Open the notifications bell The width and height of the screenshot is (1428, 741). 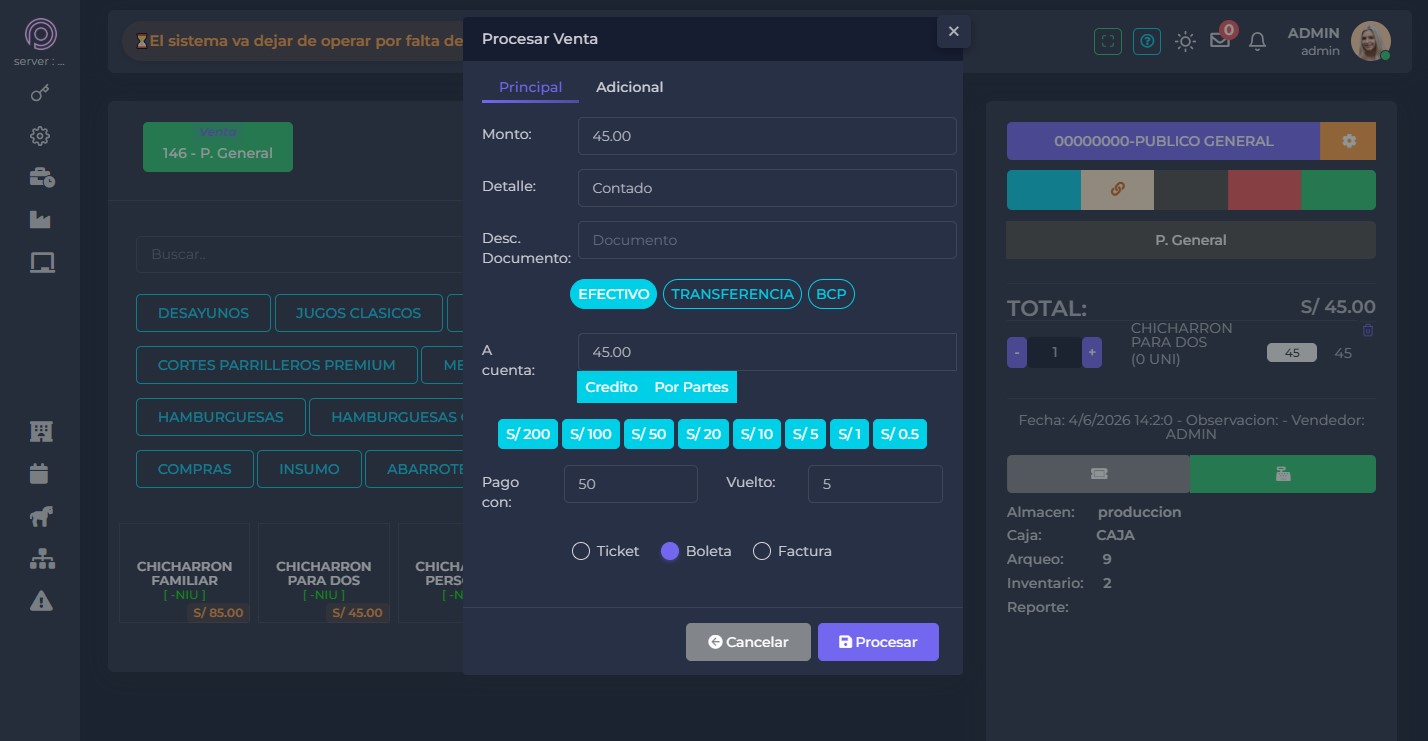[1258, 41]
